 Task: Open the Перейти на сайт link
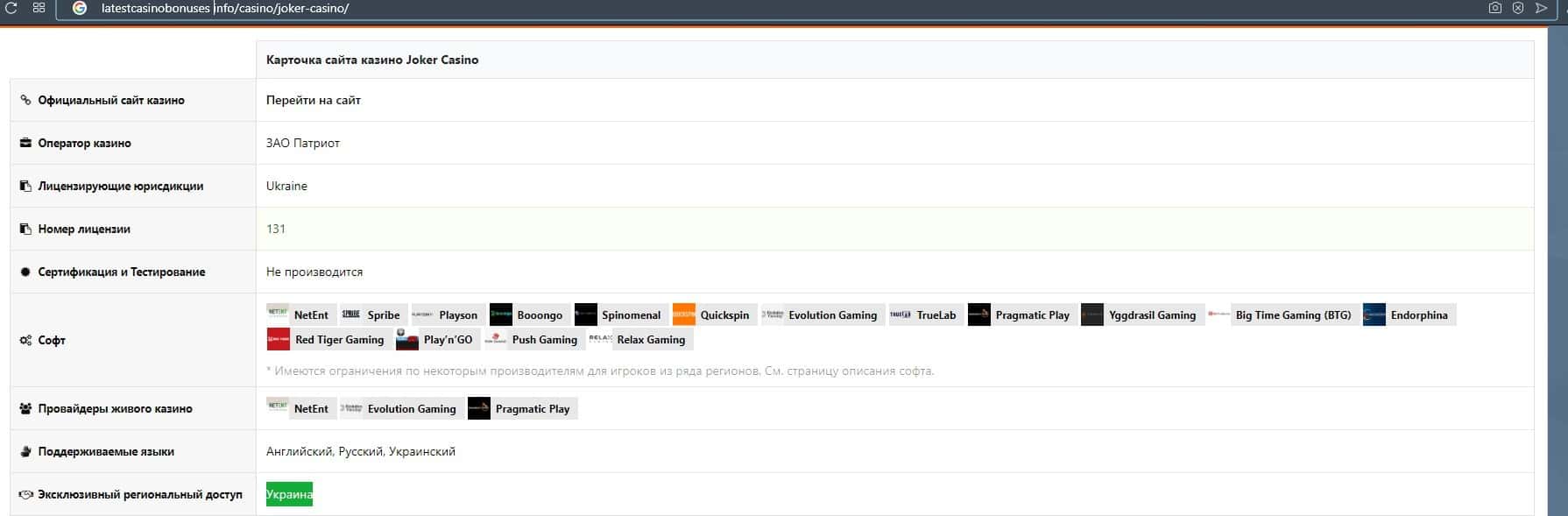(x=314, y=100)
